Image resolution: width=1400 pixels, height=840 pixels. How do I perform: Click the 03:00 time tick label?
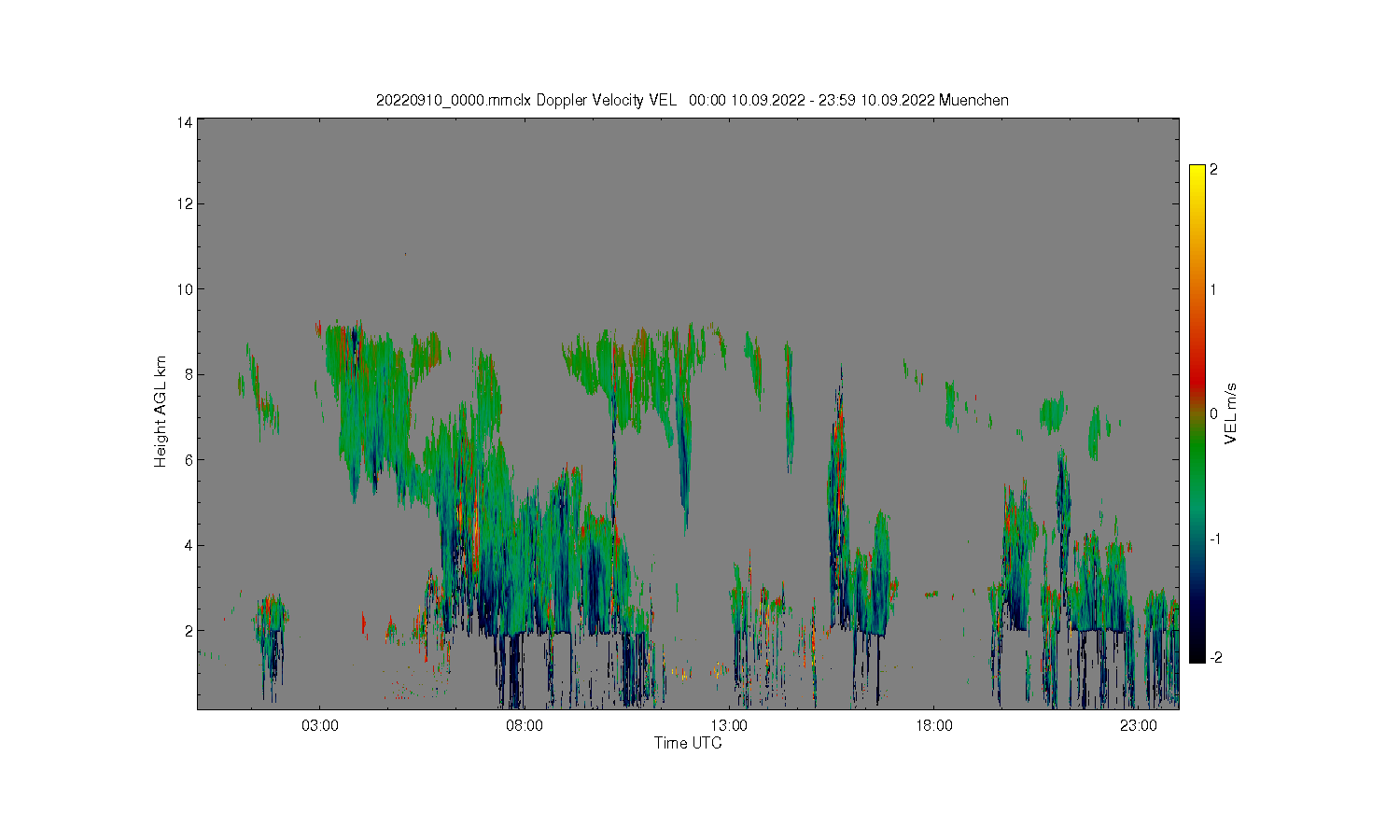point(320,725)
